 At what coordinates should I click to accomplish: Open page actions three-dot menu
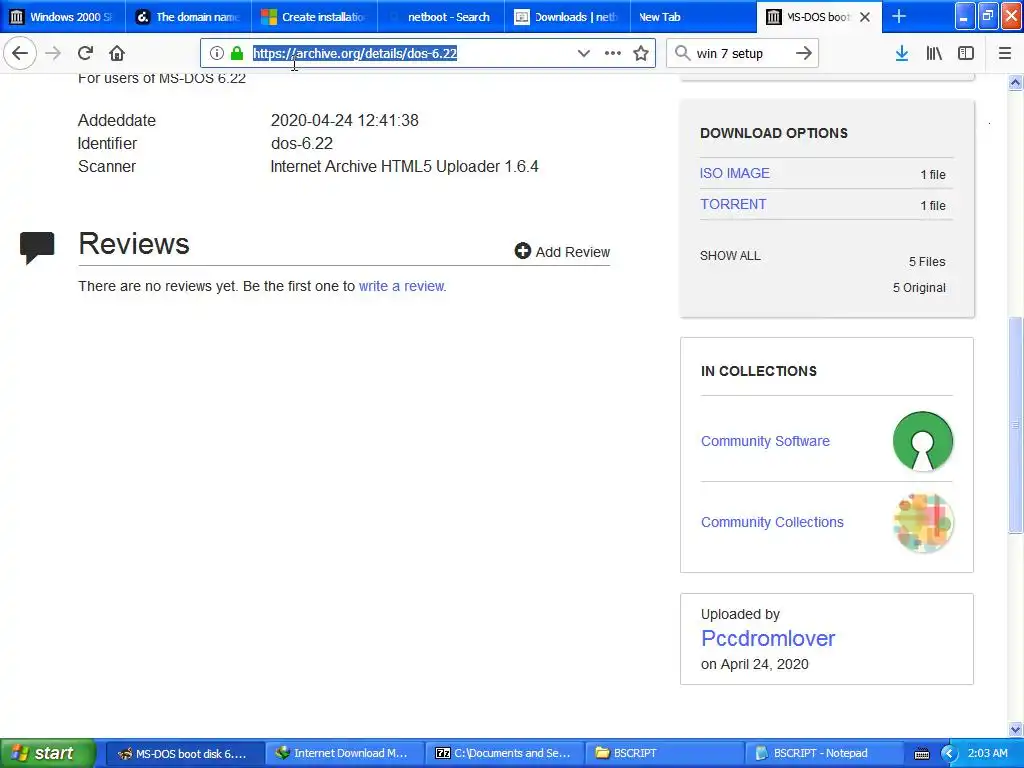pos(613,54)
